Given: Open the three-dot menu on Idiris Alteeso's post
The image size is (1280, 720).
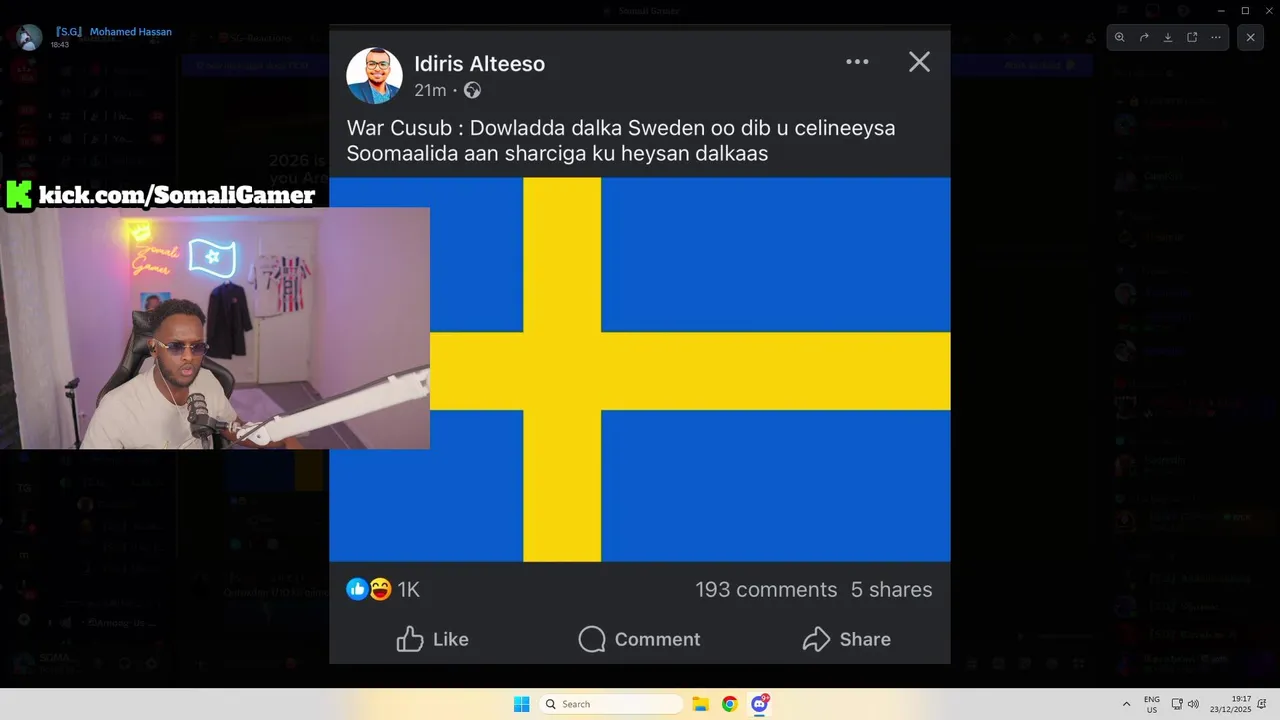Looking at the screenshot, I should [857, 61].
